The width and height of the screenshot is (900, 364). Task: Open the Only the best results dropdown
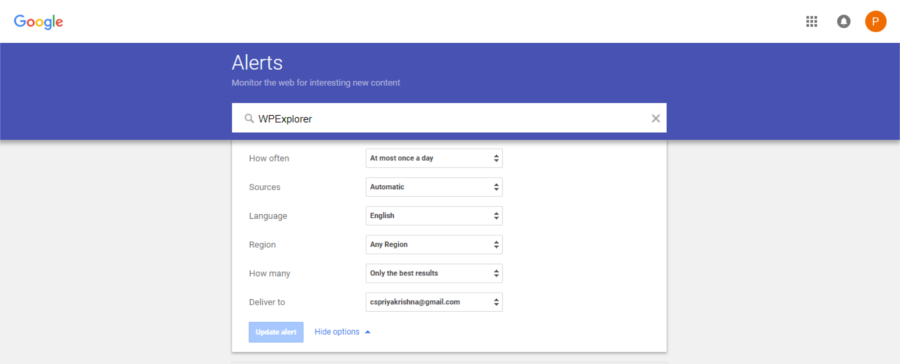434,273
